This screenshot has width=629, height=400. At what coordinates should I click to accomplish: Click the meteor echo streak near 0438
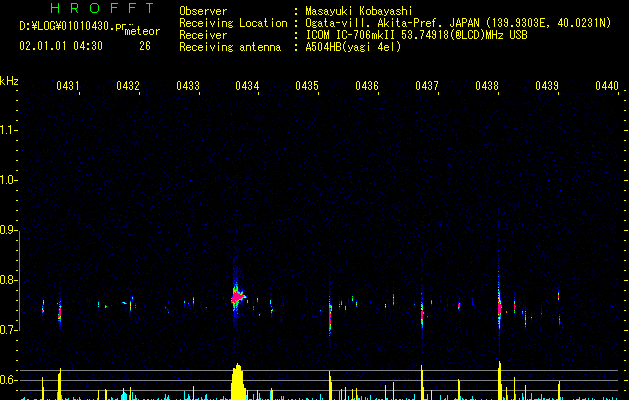click(499, 307)
